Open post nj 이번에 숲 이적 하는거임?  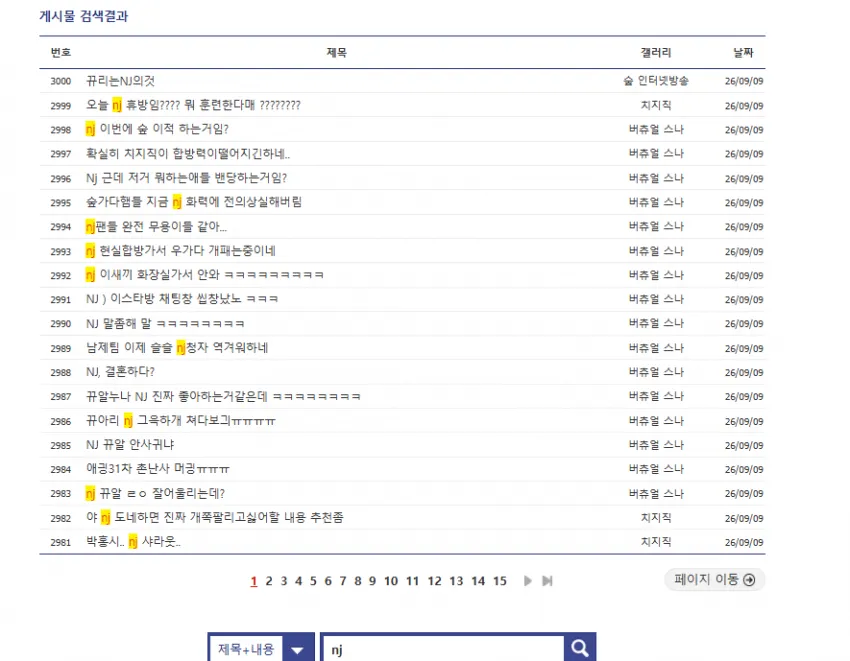tap(157, 129)
